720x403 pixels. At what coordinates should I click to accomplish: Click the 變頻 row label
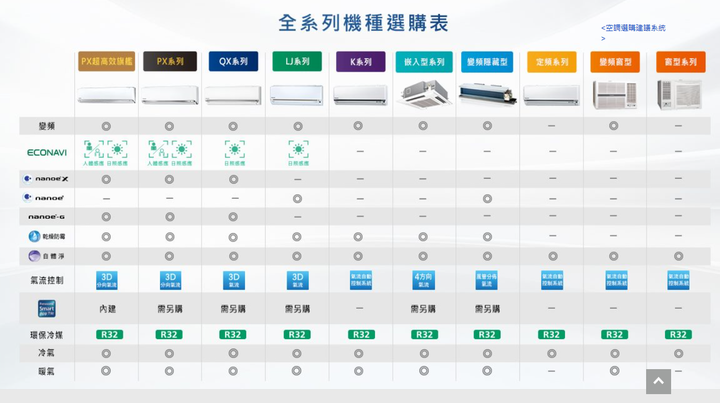coord(46,126)
